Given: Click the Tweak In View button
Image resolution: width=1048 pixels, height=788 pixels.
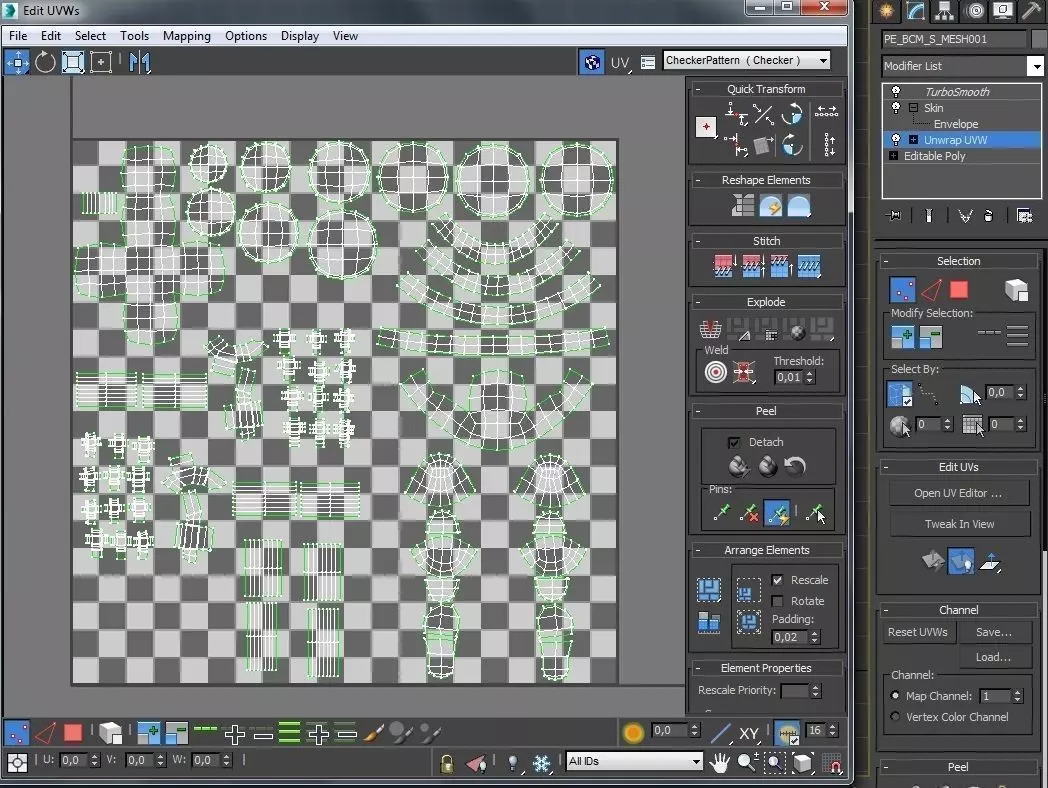Looking at the screenshot, I should click(x=959, y=524).
